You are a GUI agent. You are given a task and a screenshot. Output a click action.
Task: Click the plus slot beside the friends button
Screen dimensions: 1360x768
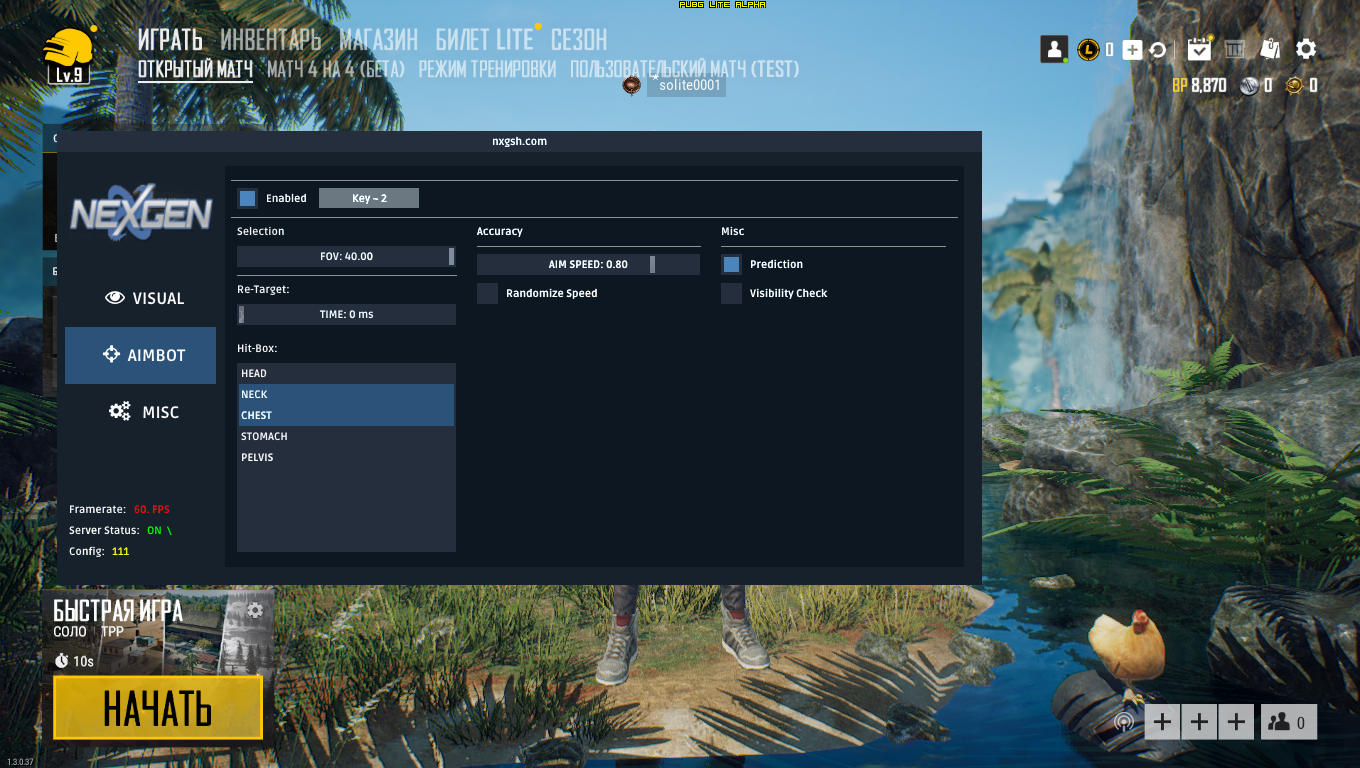point(1236,722)
